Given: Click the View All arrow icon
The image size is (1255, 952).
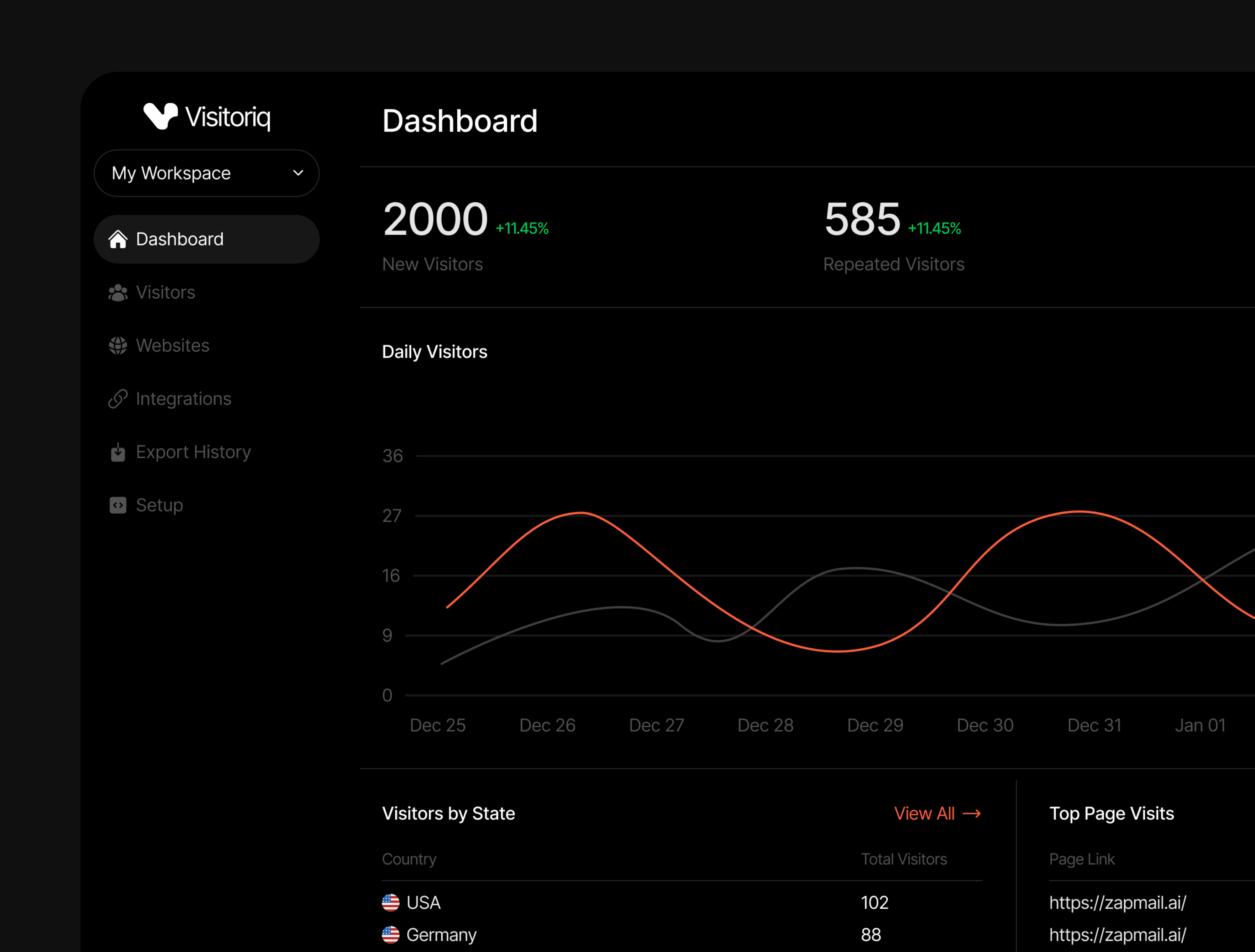Looking at the screenshot, I should (972, 814).
